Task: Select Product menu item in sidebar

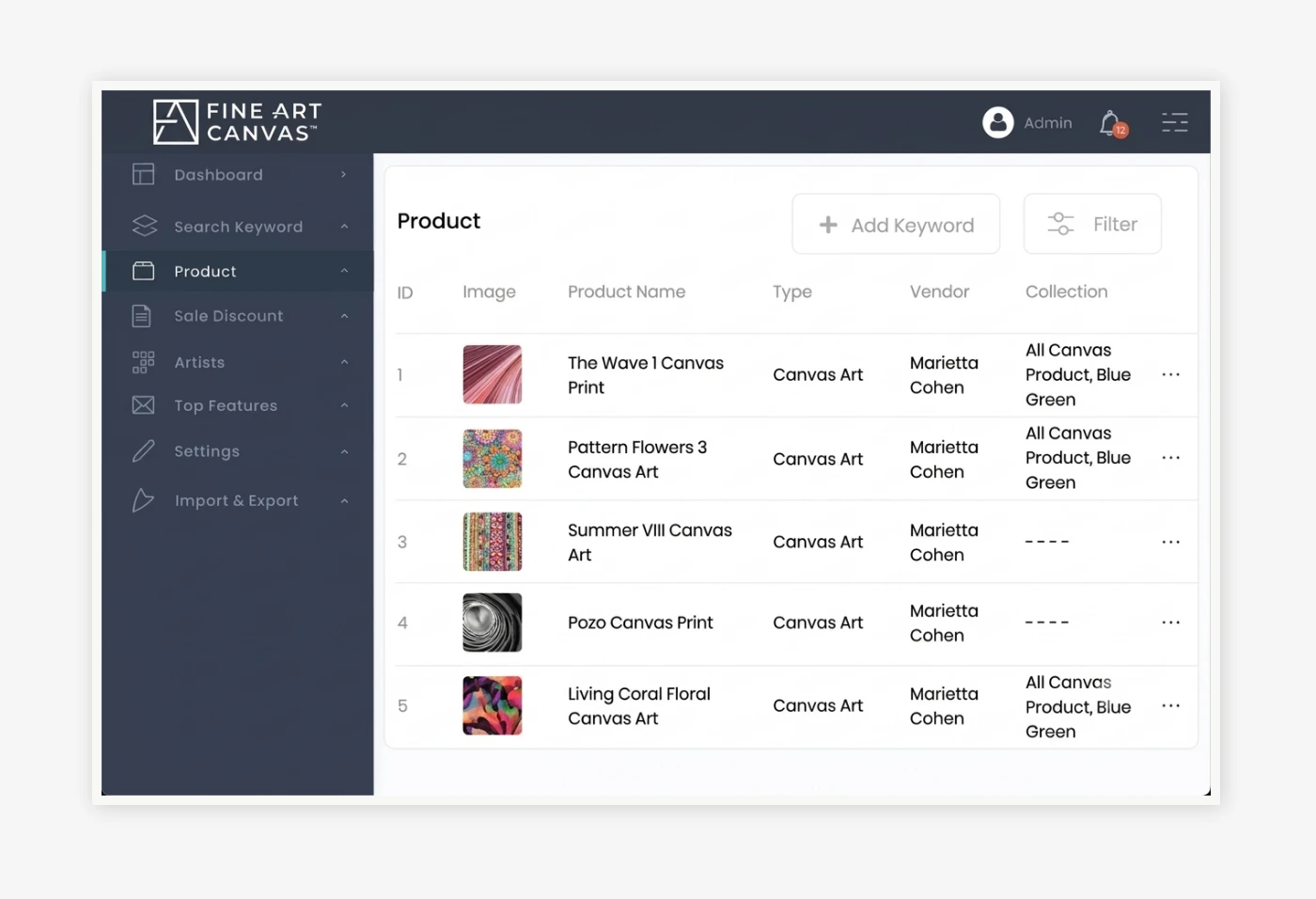Action: [238, 271]
